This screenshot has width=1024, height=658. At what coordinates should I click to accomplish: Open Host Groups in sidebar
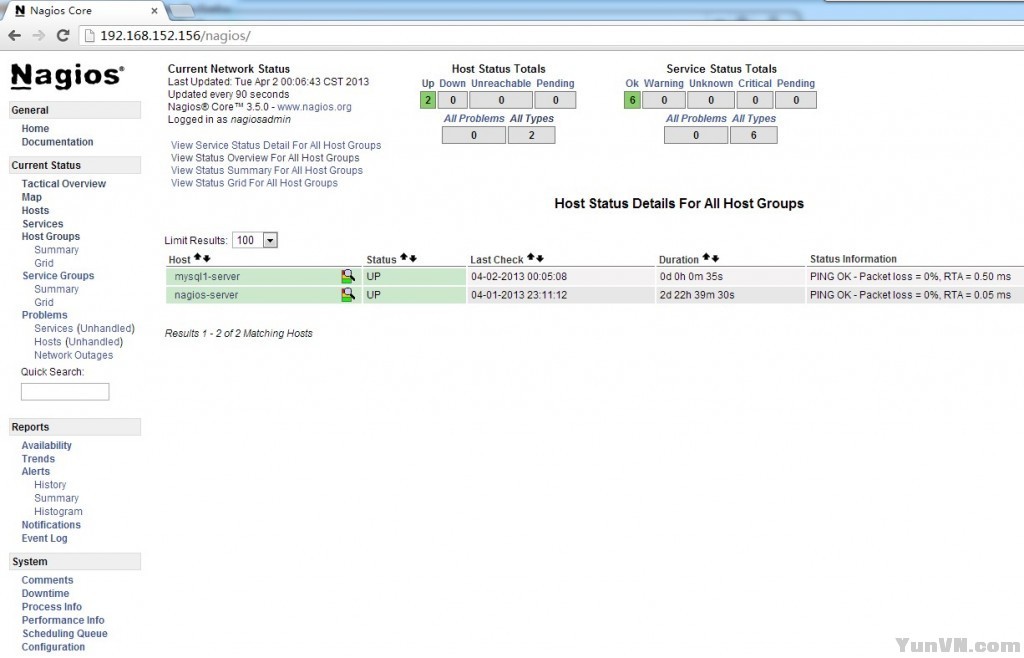(50, 236)
